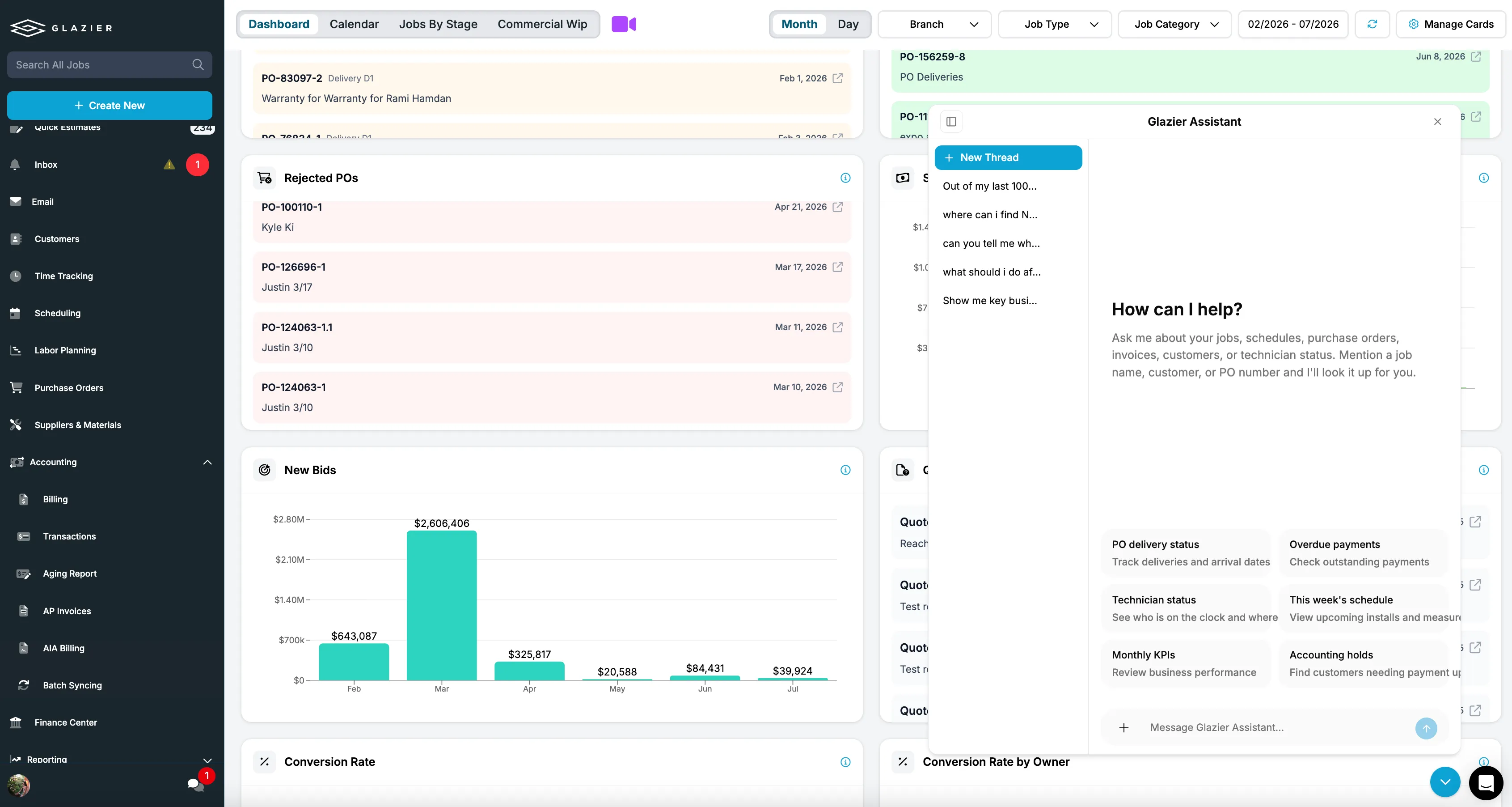Select the Dashboard tab
This screenshot has height=807, width=1512.
coord(279,24)
